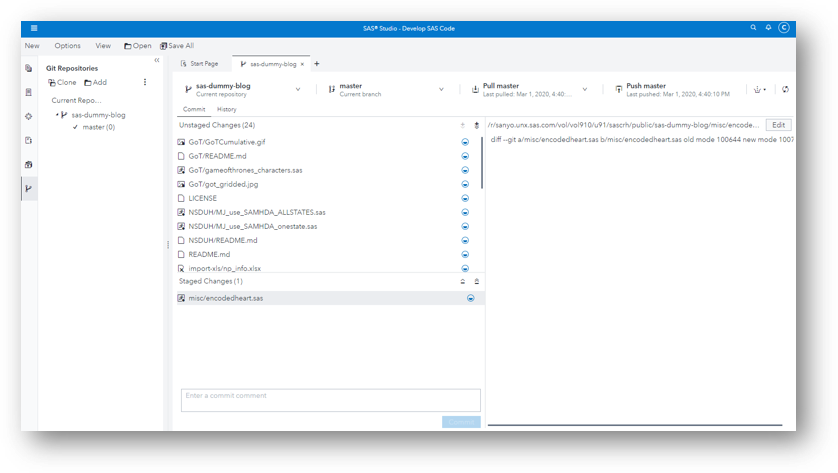Click Push master button
The image size is (838, 473).
point(672,89)
